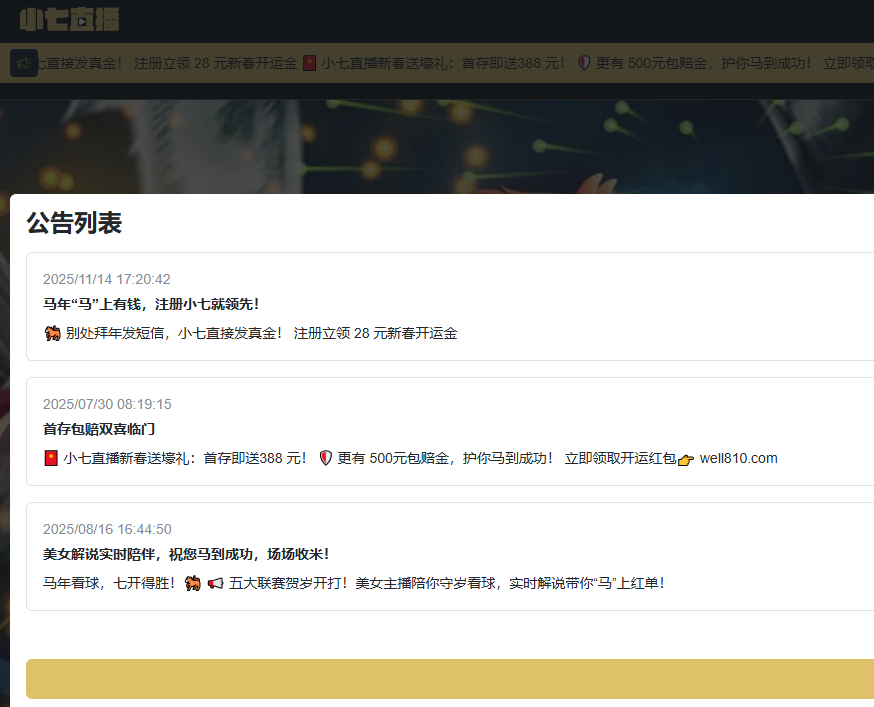The image size is (874, 707).
Task: Click the 2025/11/14 17:20:42 timestamp
Action: pyautogui.click(x=107, y=279)
